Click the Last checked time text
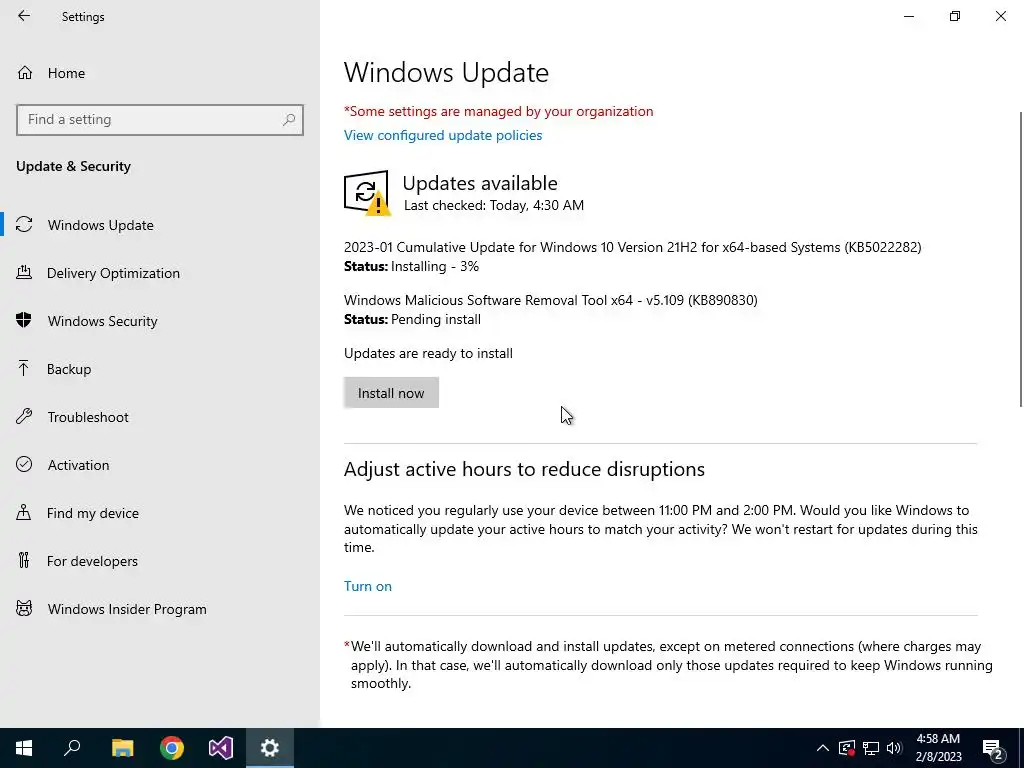This screenshot has height=768, width=1024. coord(494,205)
